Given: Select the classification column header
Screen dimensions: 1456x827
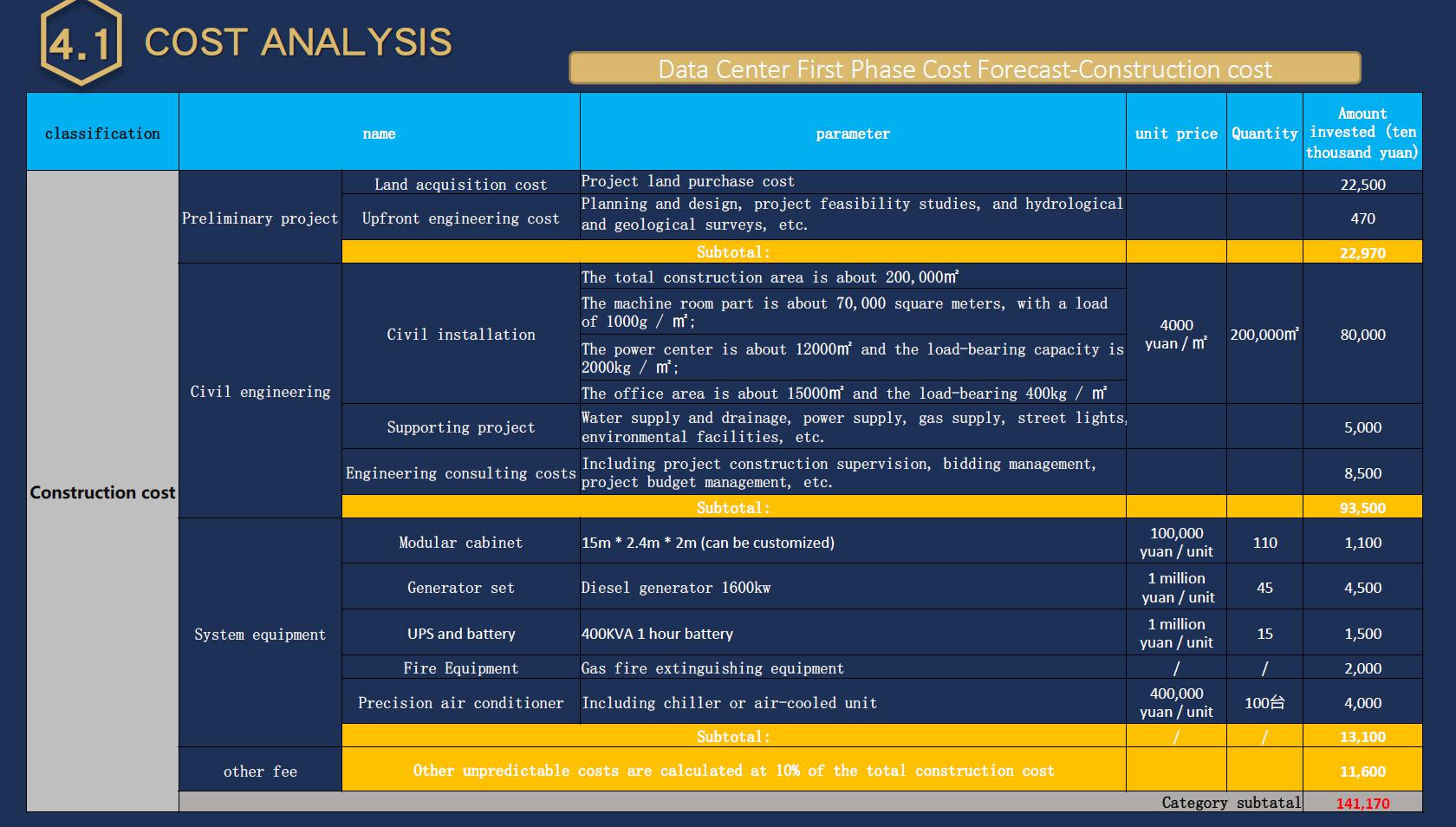Looking at the screenshot, I should pyautogui.click(x=102, y=133).
